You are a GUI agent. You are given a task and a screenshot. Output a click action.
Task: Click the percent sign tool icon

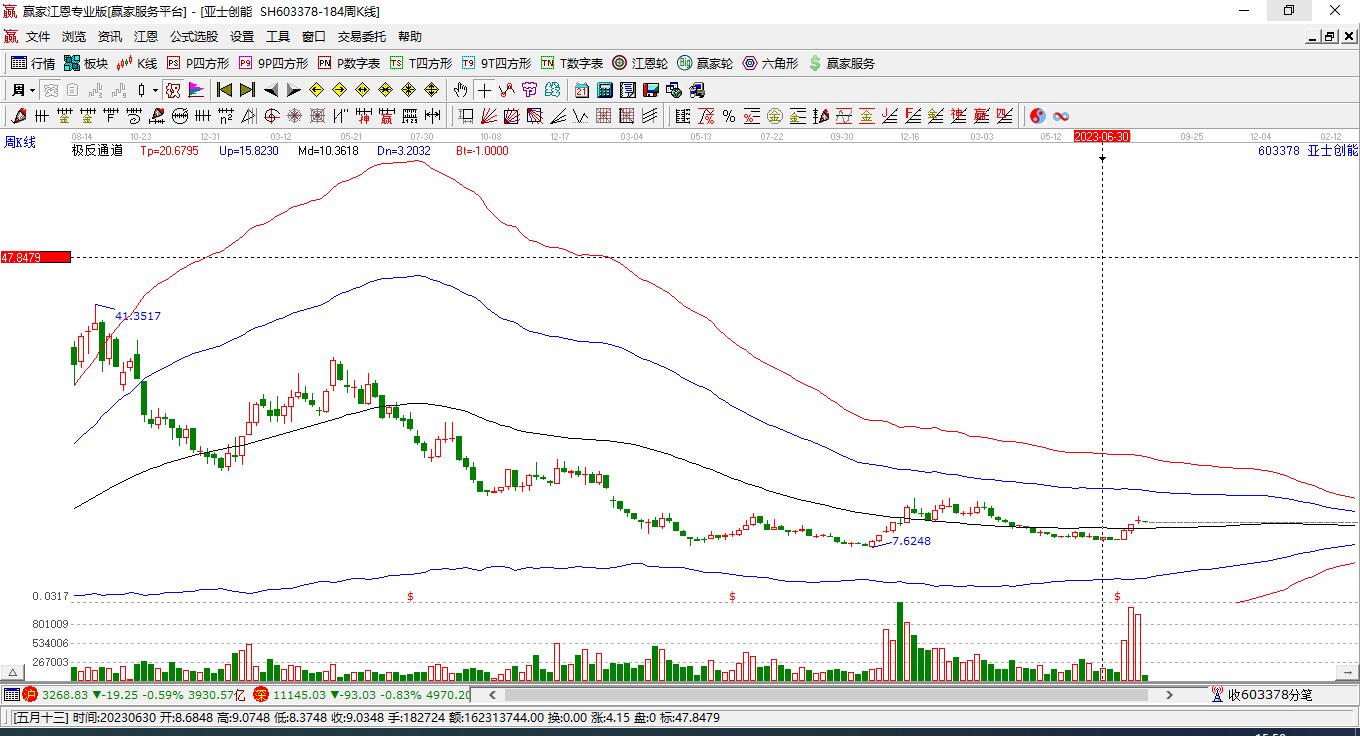coord(729,116)
